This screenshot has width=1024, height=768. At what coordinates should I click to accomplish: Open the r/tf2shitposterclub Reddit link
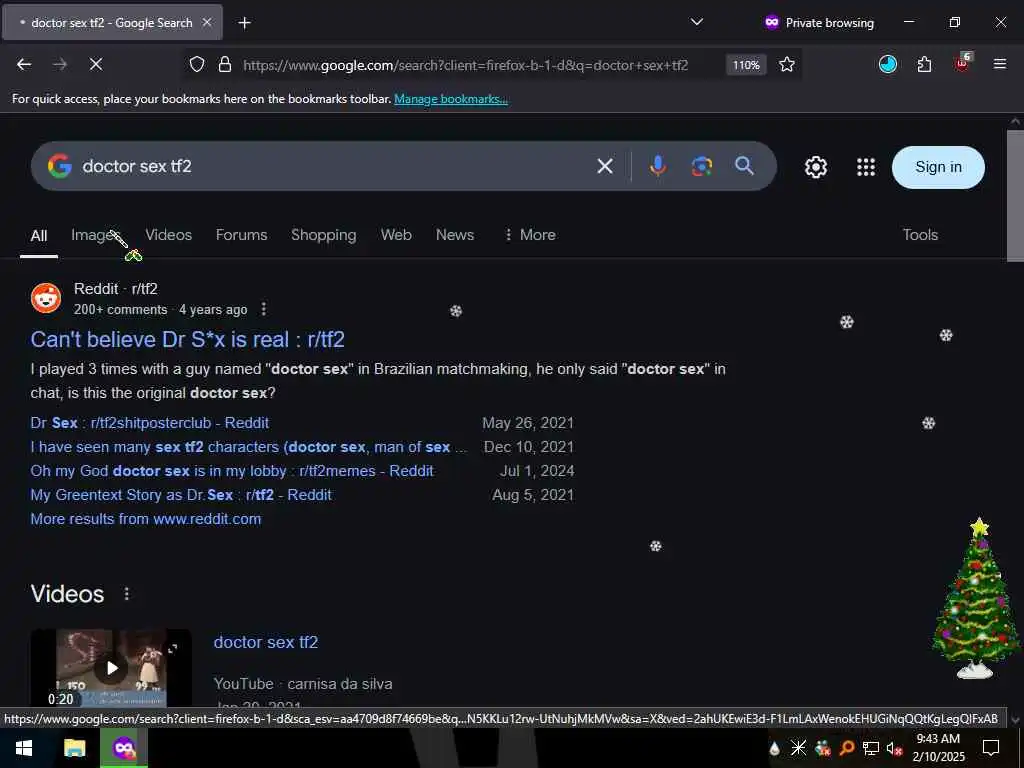[x=150, y=423]
